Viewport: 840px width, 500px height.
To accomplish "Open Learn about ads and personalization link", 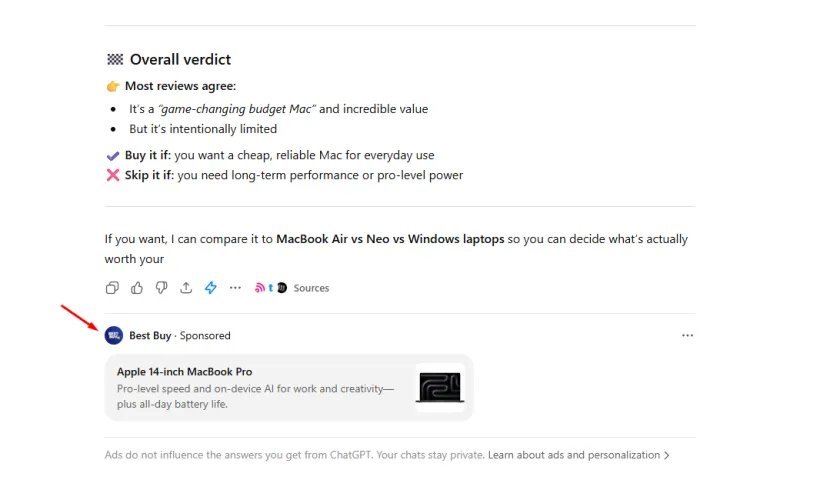I will click(x=573, y=456).
